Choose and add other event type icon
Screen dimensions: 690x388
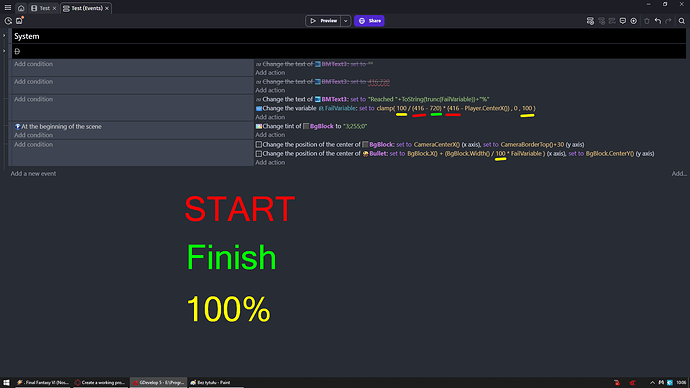(x=634, y=21)
